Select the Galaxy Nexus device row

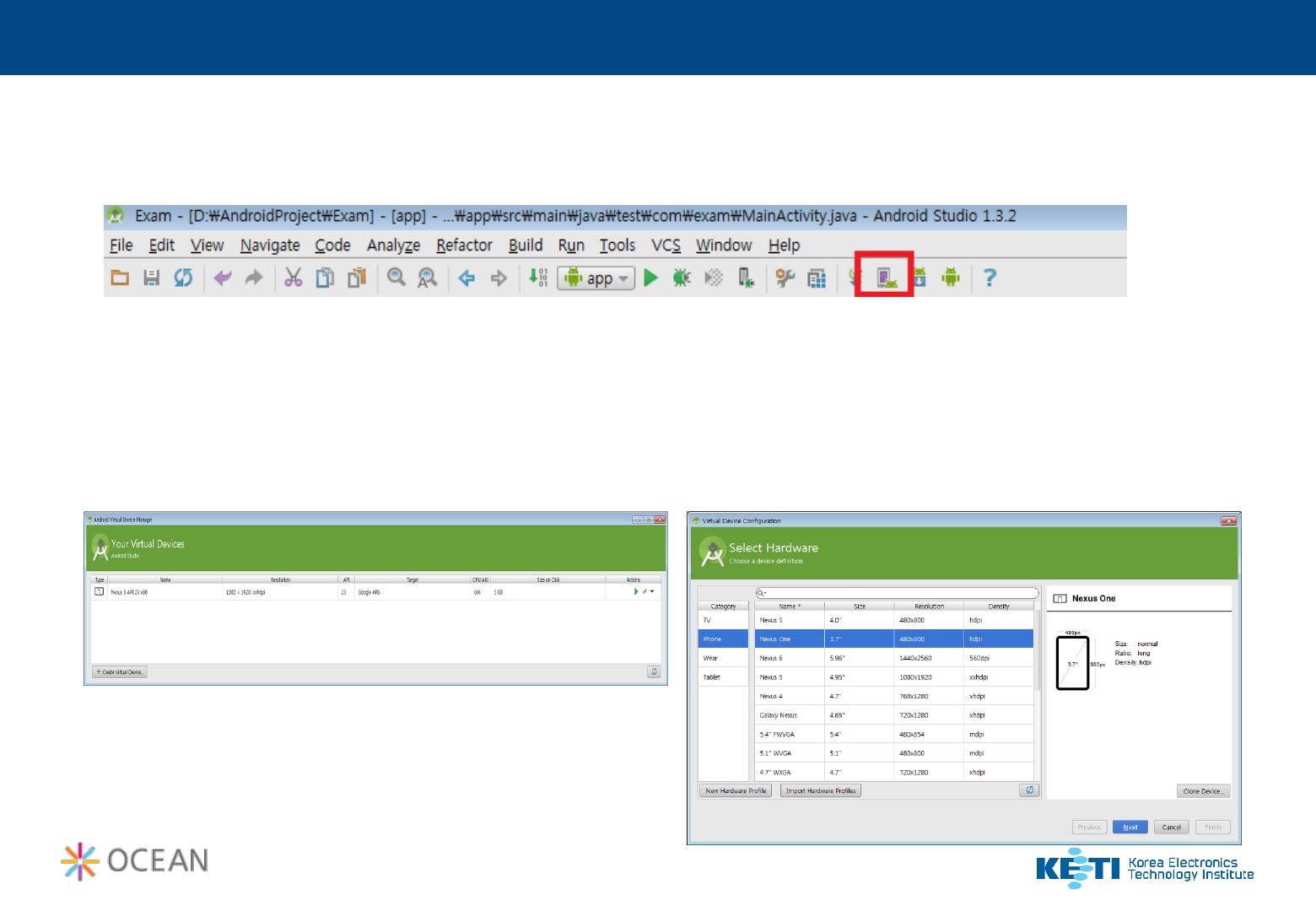click(x=894, y=715)
